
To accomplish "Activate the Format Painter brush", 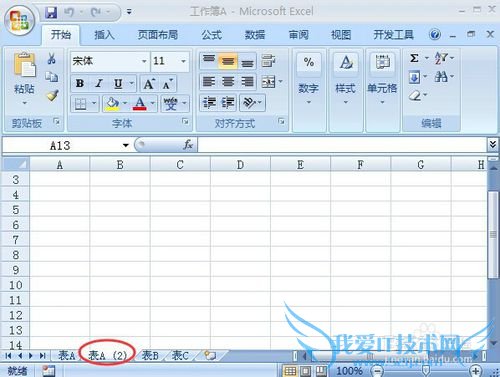I will click(x=52, y=96).
